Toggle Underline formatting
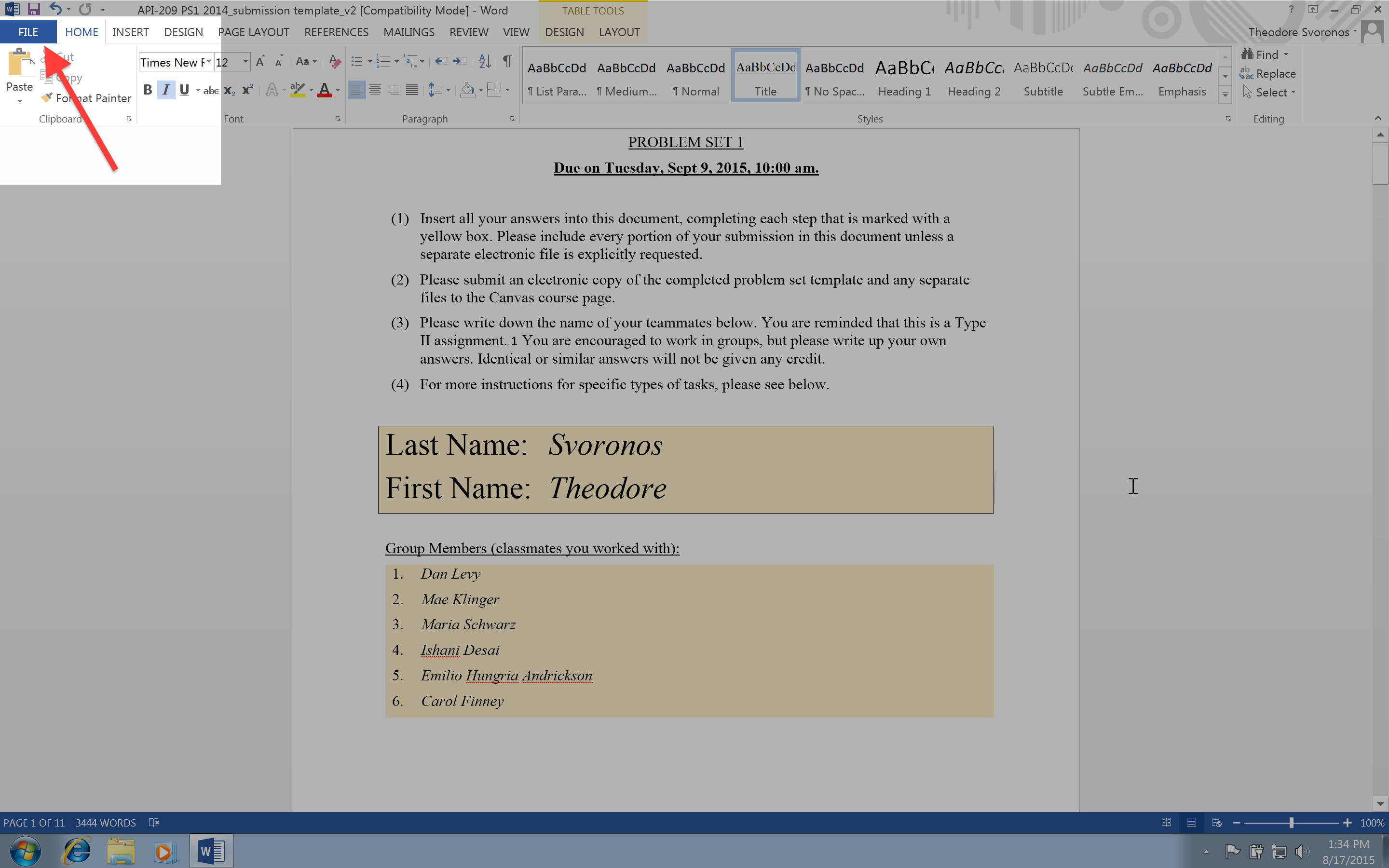The height and width of the screenshot is (868, 1389). tap(184, 90)
